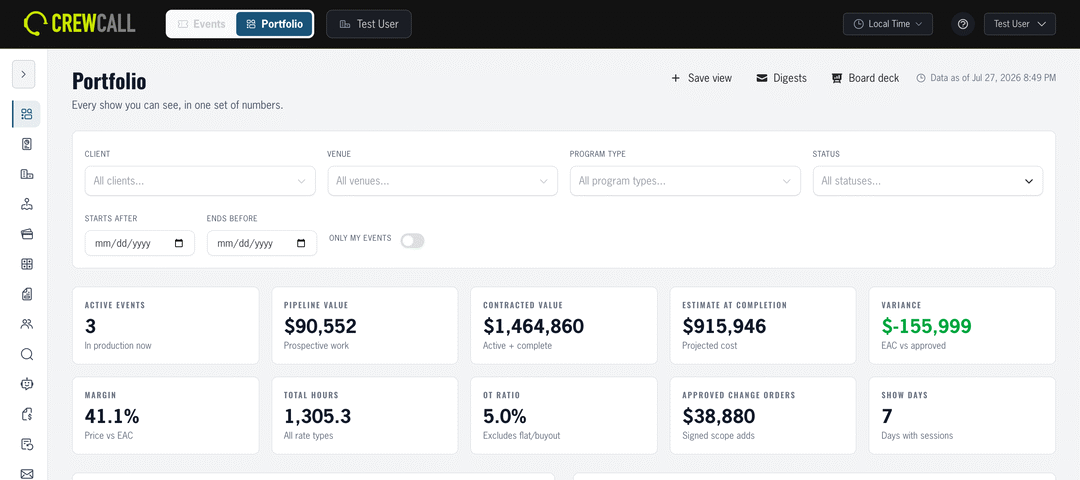Open the All statuses dropdown
This screenshot has height=480, width=1080.
928,181
